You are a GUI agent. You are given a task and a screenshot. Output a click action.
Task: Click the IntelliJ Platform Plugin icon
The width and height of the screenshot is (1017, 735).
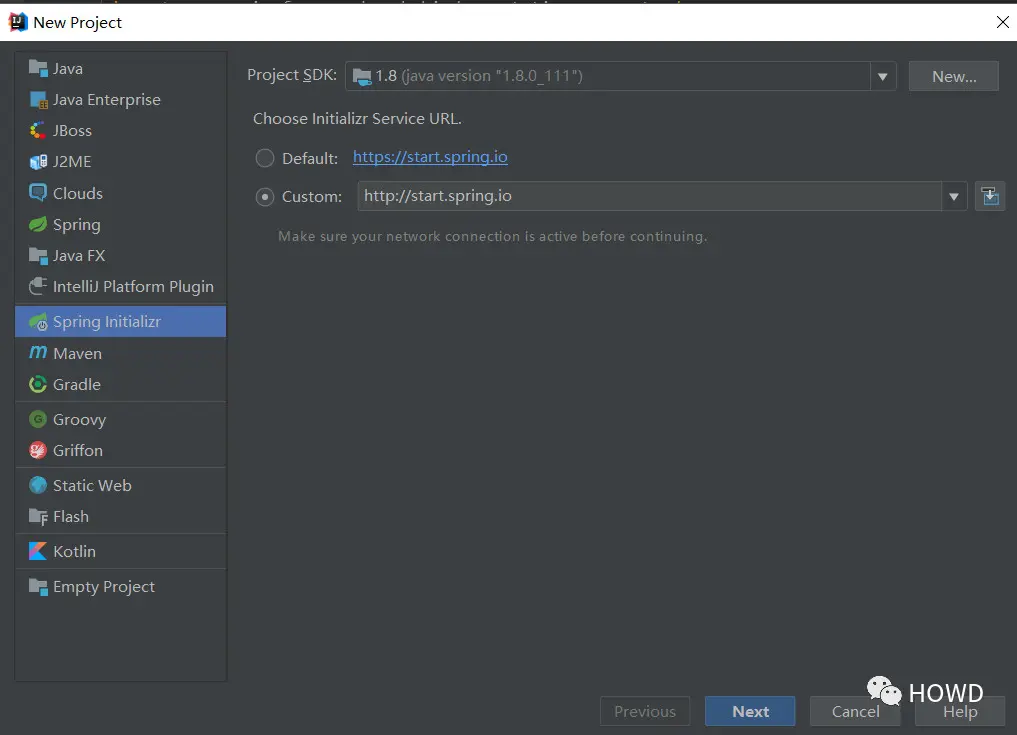38,286
